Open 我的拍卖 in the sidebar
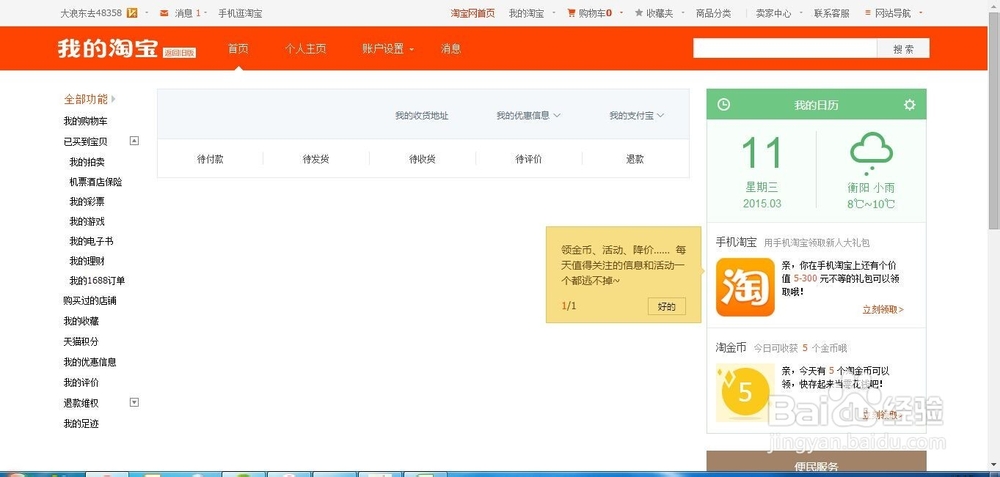 [87, 162]
